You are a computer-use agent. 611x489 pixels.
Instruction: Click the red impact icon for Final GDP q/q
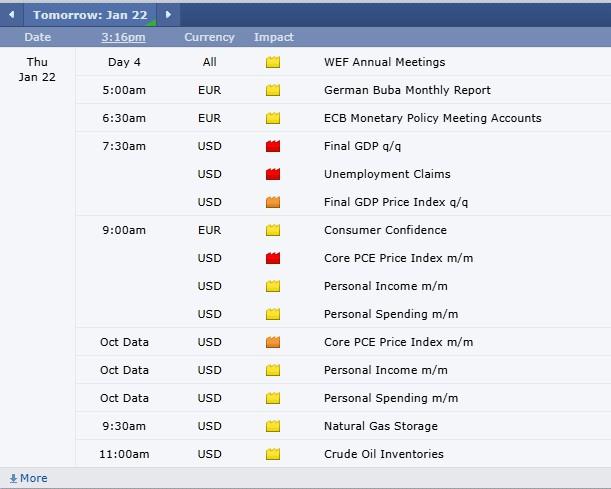(x=273, y=146)
